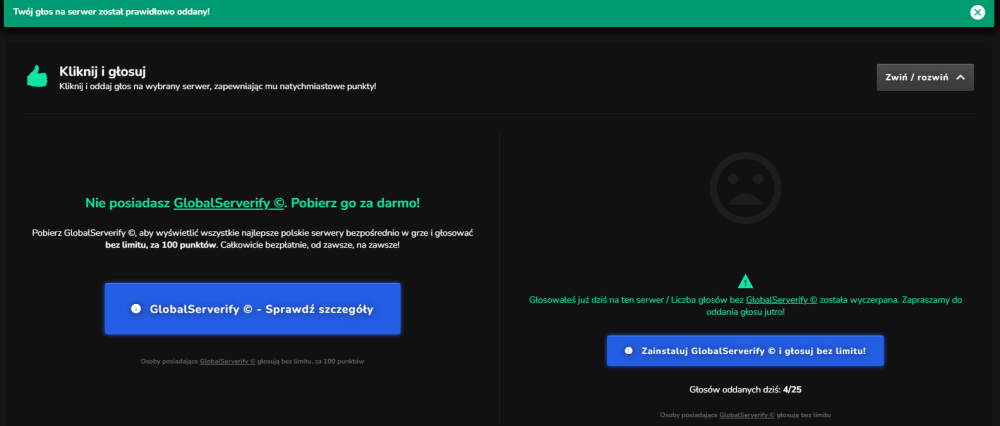Viewport: 1000px width, 426px height.
Task: Collapse section with Zwiń / rozwiń button
Action: coord(925,77)
